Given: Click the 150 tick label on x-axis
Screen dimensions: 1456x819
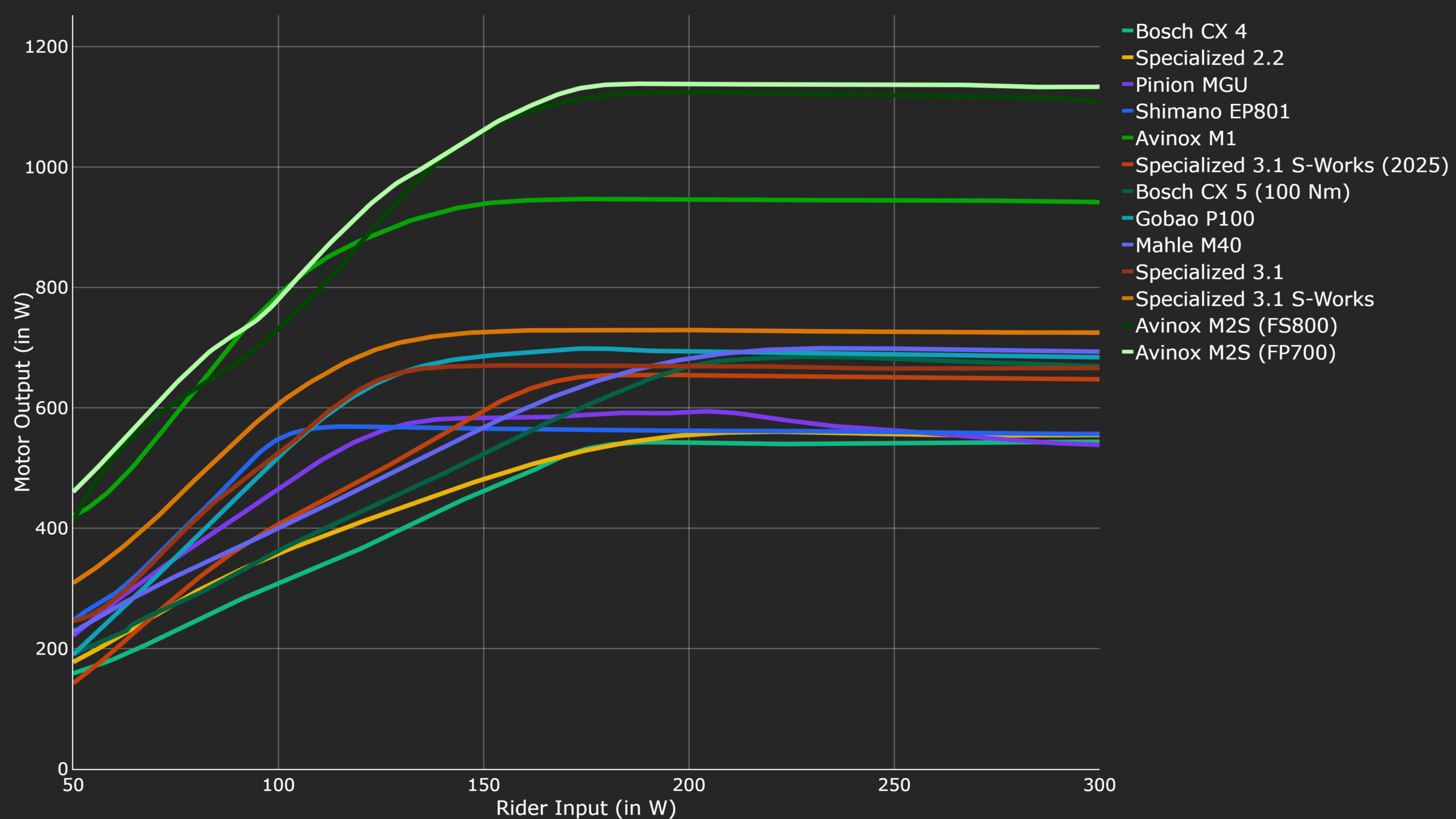Looking at the screenshot, I should tap(483, 785).
